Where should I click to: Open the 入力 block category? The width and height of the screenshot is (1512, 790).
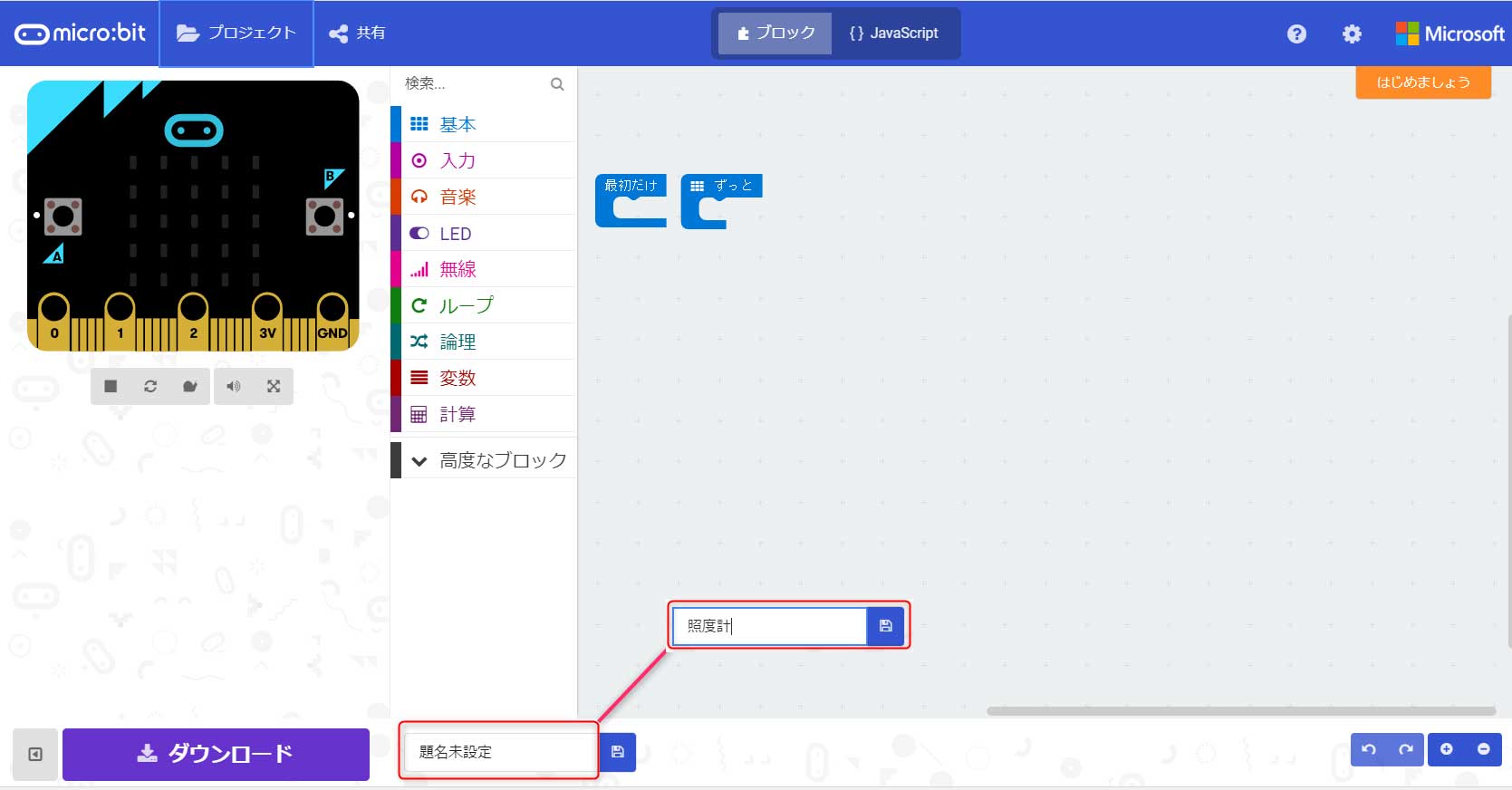[484, 160]
